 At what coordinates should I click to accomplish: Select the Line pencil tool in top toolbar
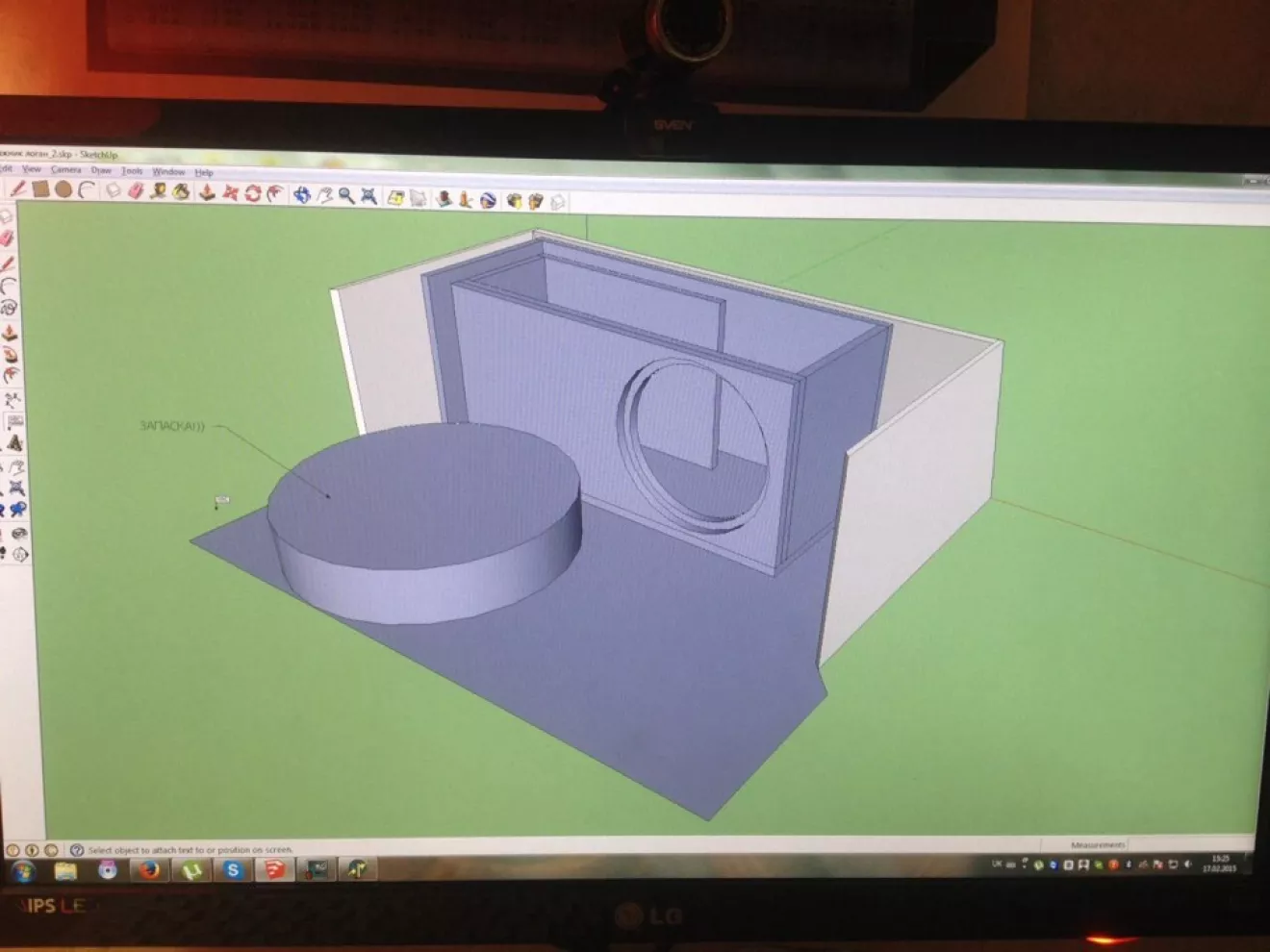click(18, 188)
